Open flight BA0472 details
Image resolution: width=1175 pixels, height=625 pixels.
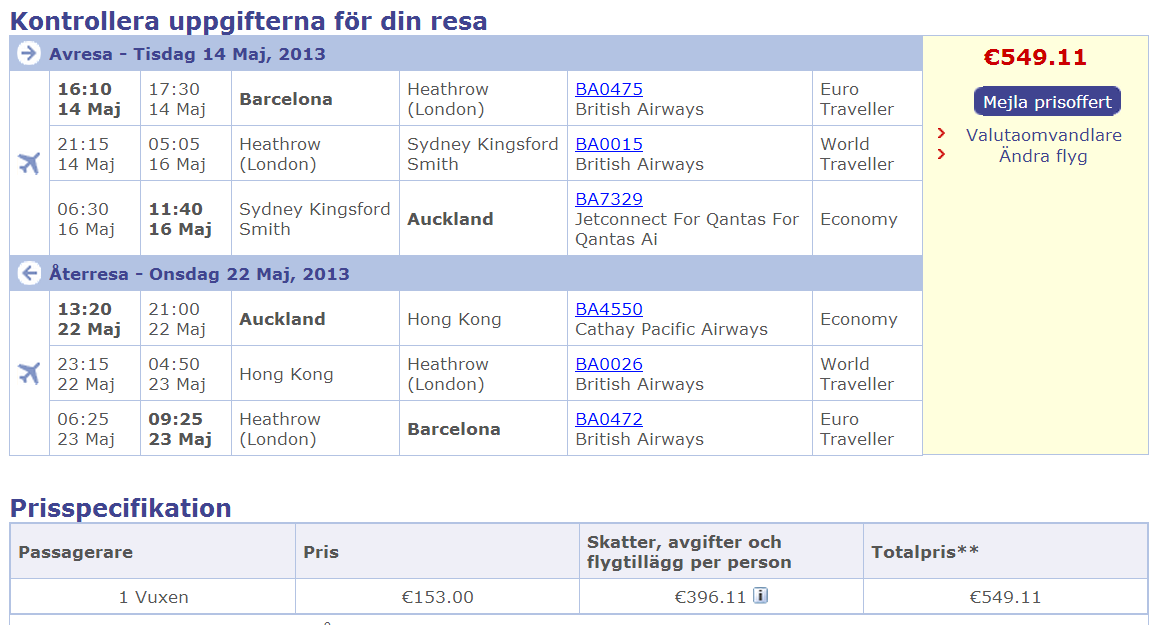(608, 419)
